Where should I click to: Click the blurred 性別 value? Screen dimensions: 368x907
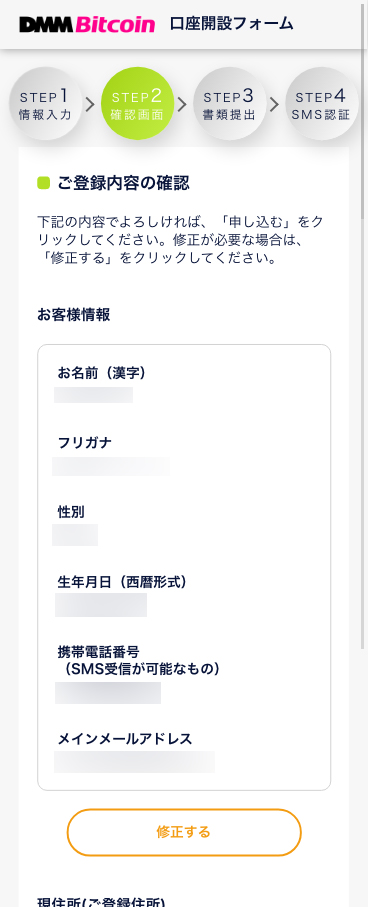pyautogui.click(x=75, y=535)
